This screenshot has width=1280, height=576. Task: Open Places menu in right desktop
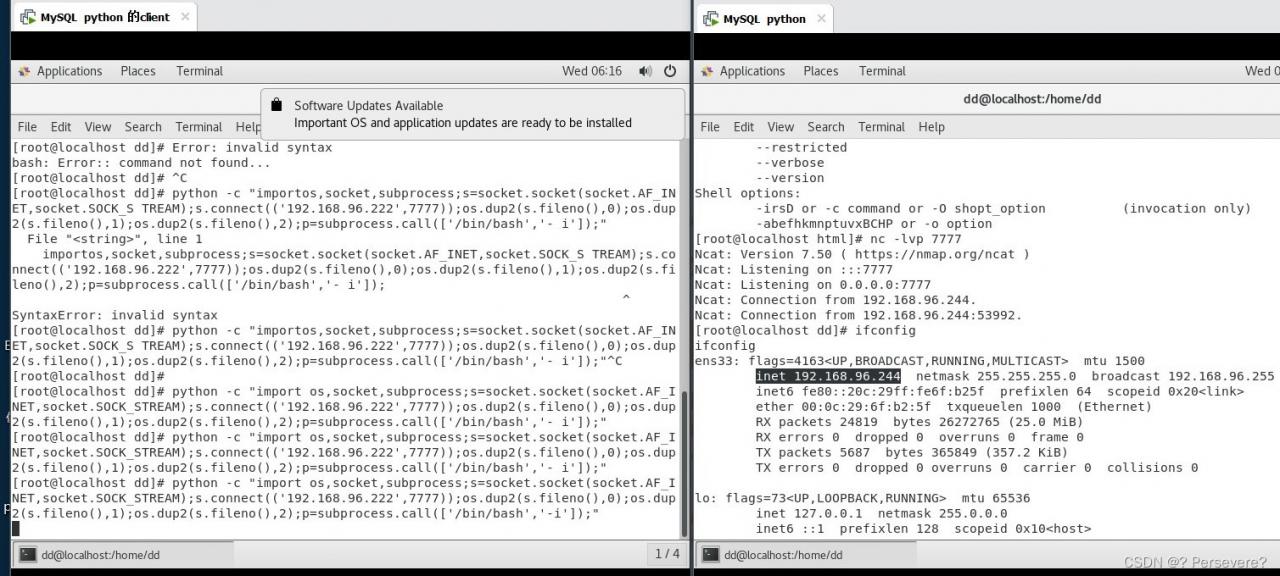pyautogui.click(x=821, y=71)
